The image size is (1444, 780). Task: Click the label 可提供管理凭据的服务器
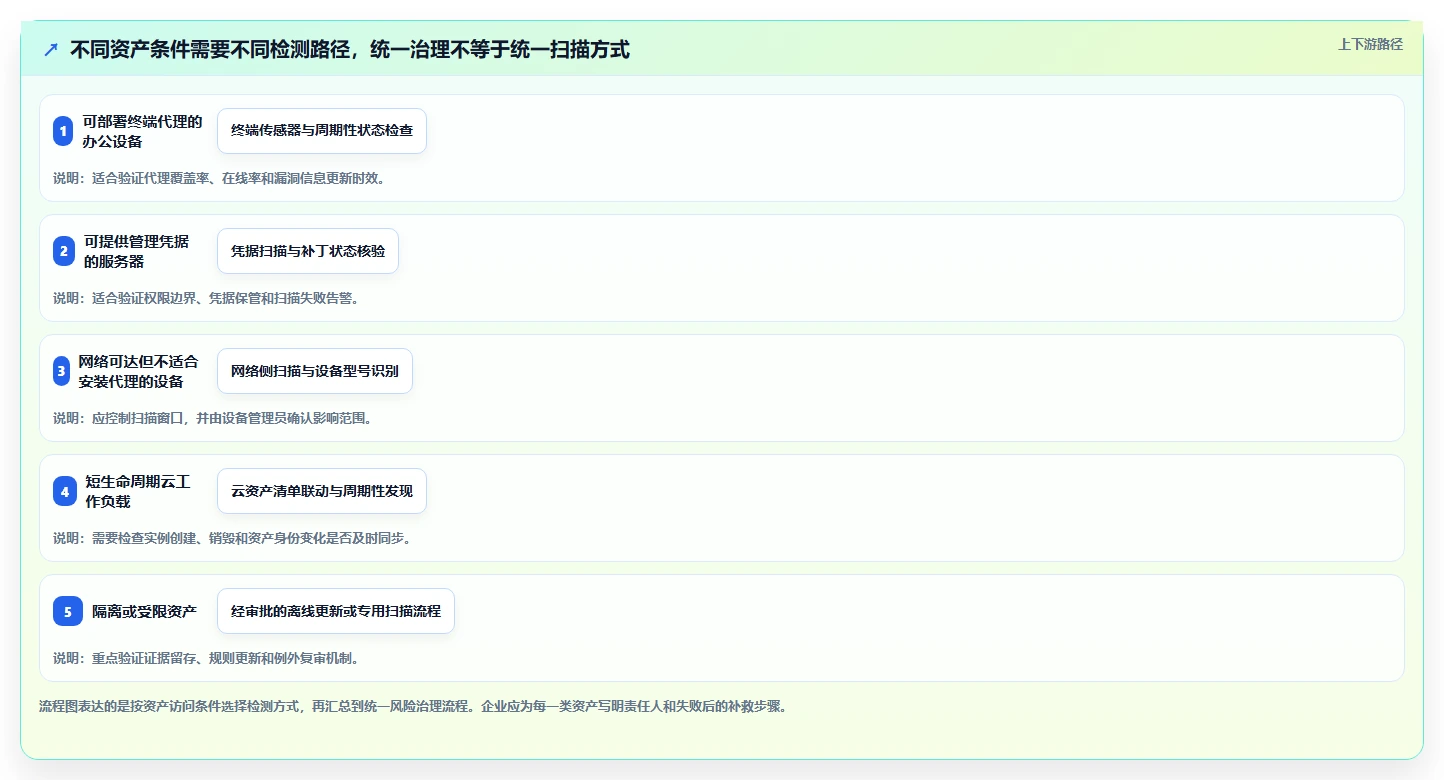point(136,251)
